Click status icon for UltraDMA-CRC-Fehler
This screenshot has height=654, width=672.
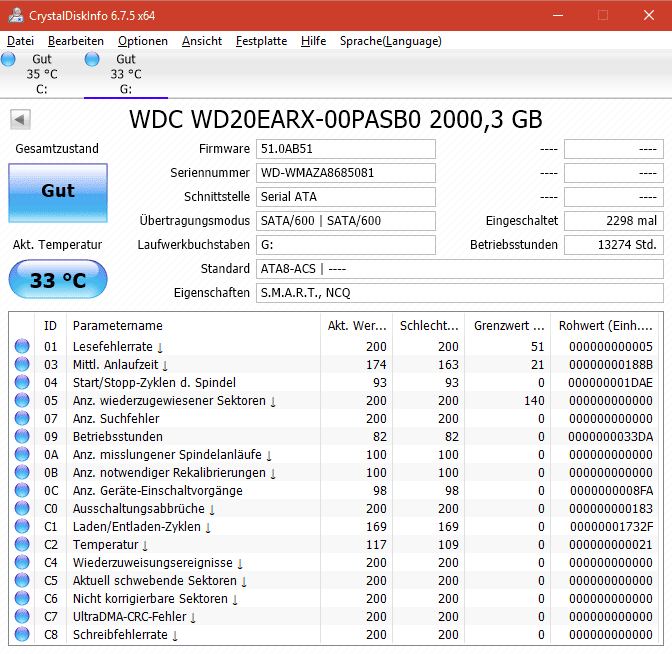pyautogui.click(x=22, y=616)
